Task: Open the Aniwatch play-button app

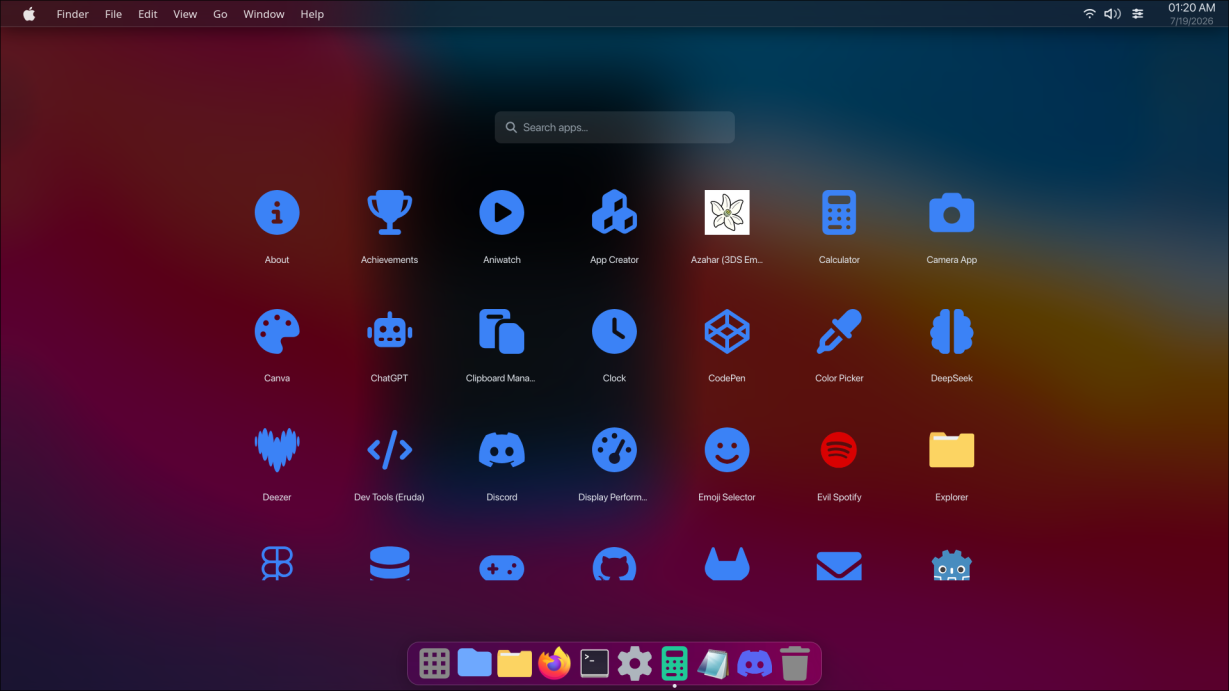Action: pos(502,213)
